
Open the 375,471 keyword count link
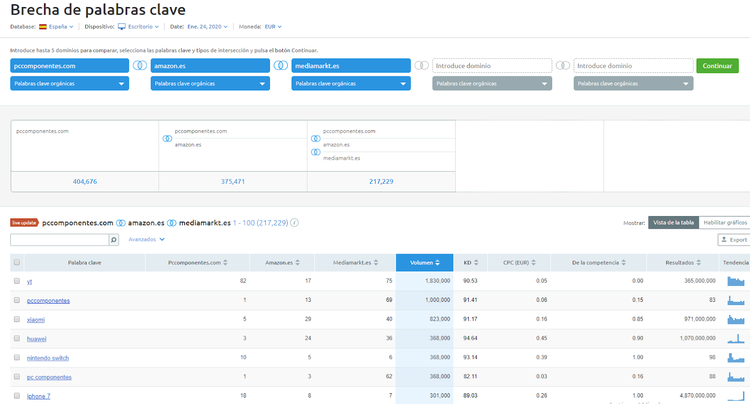coord(233,181)
